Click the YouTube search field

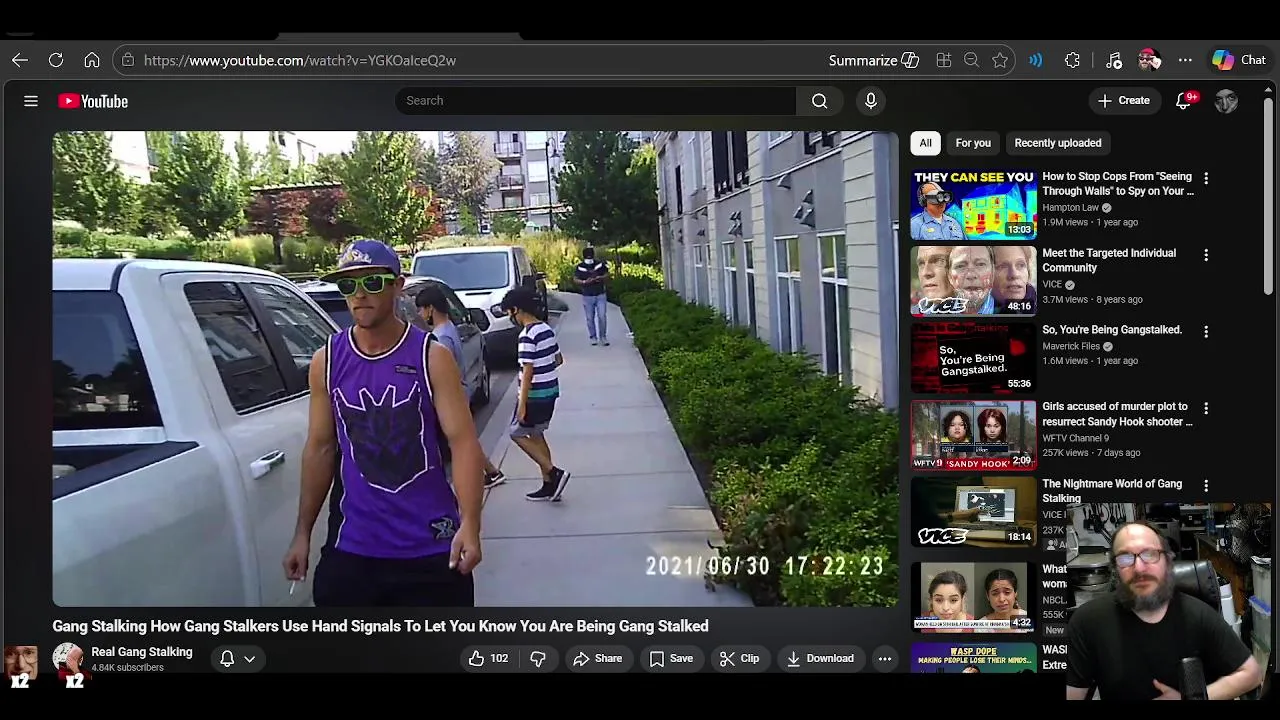click(x=595, y=100)
